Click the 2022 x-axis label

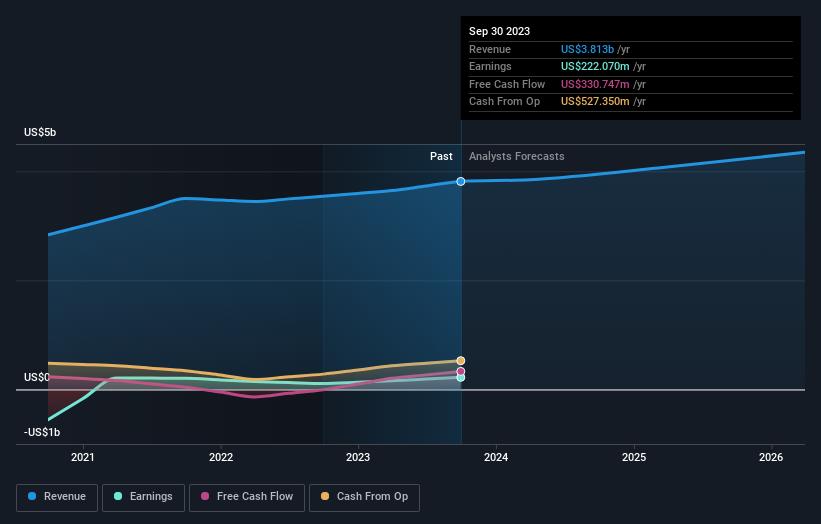tap(221, 457)
